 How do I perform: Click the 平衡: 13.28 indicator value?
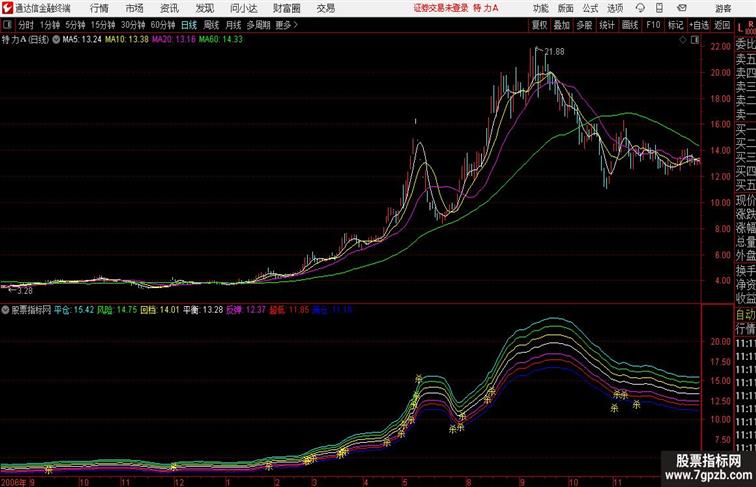pyautogui.click(x=203, y=310)
